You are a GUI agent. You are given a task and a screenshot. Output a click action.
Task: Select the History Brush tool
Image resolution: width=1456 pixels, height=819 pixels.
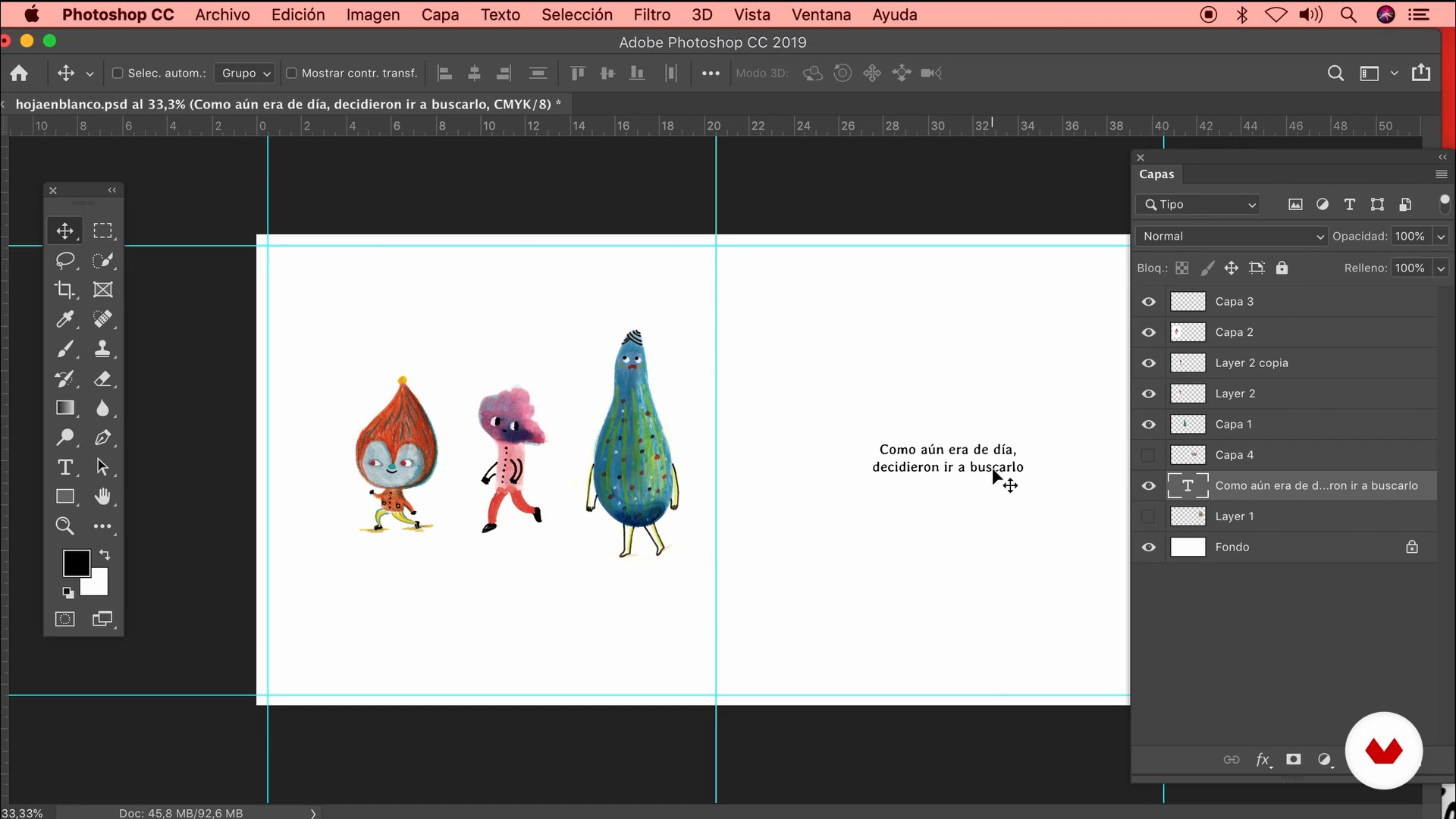tap(65, 378)
